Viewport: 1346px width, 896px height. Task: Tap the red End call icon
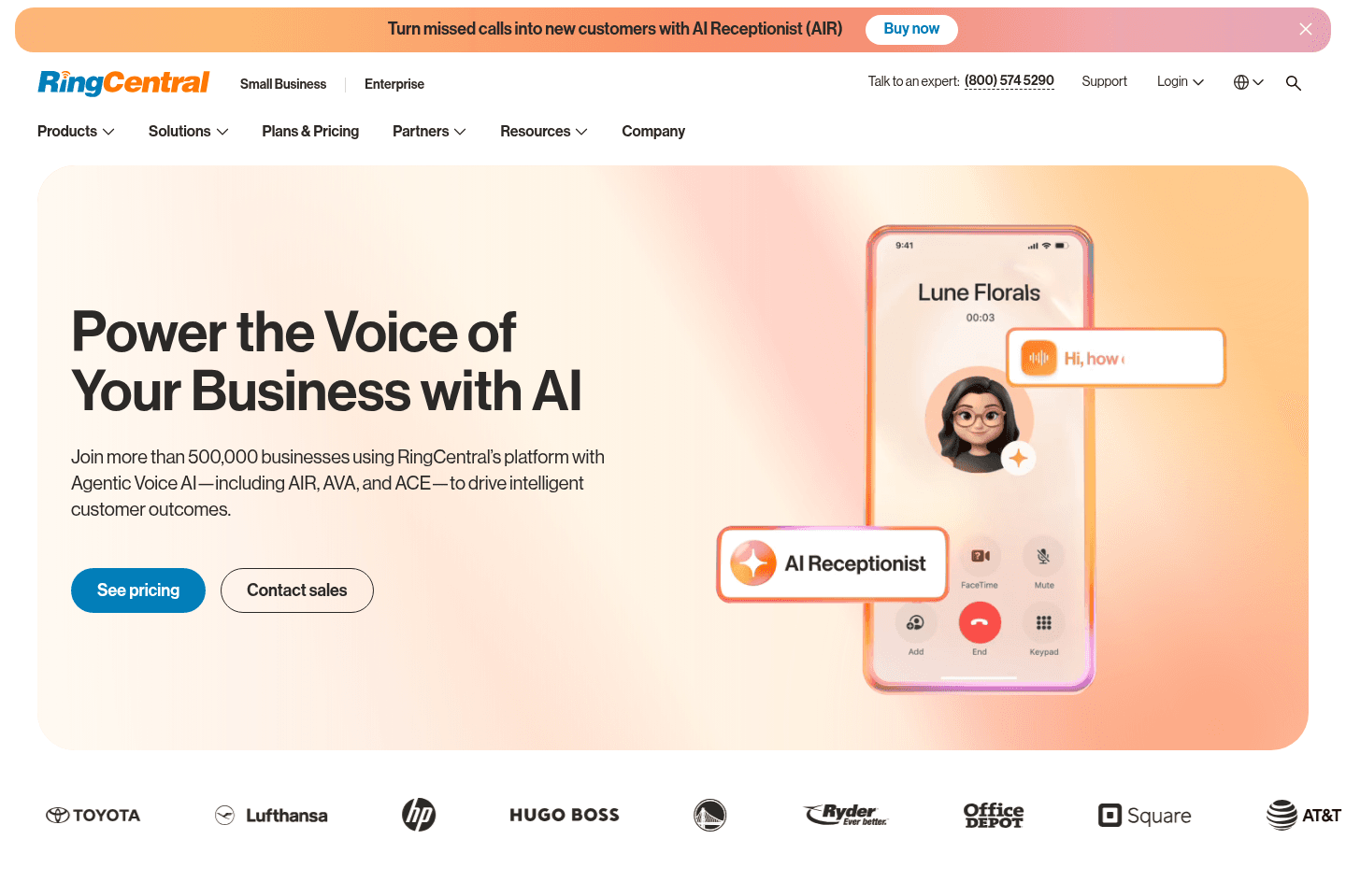[x=980, y=623]
